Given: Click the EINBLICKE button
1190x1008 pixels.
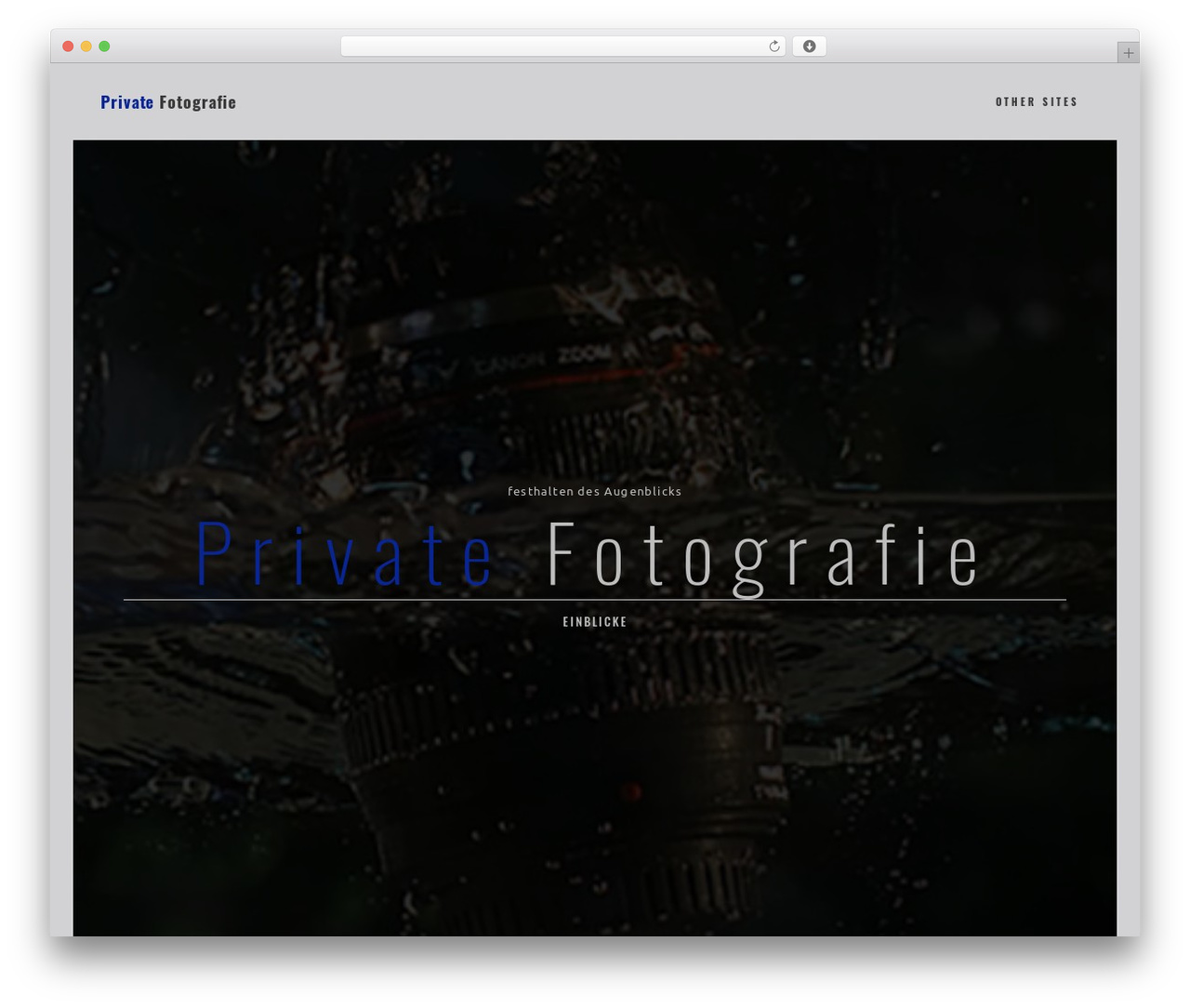Looking at the screenshot, I should click(595, 621).
